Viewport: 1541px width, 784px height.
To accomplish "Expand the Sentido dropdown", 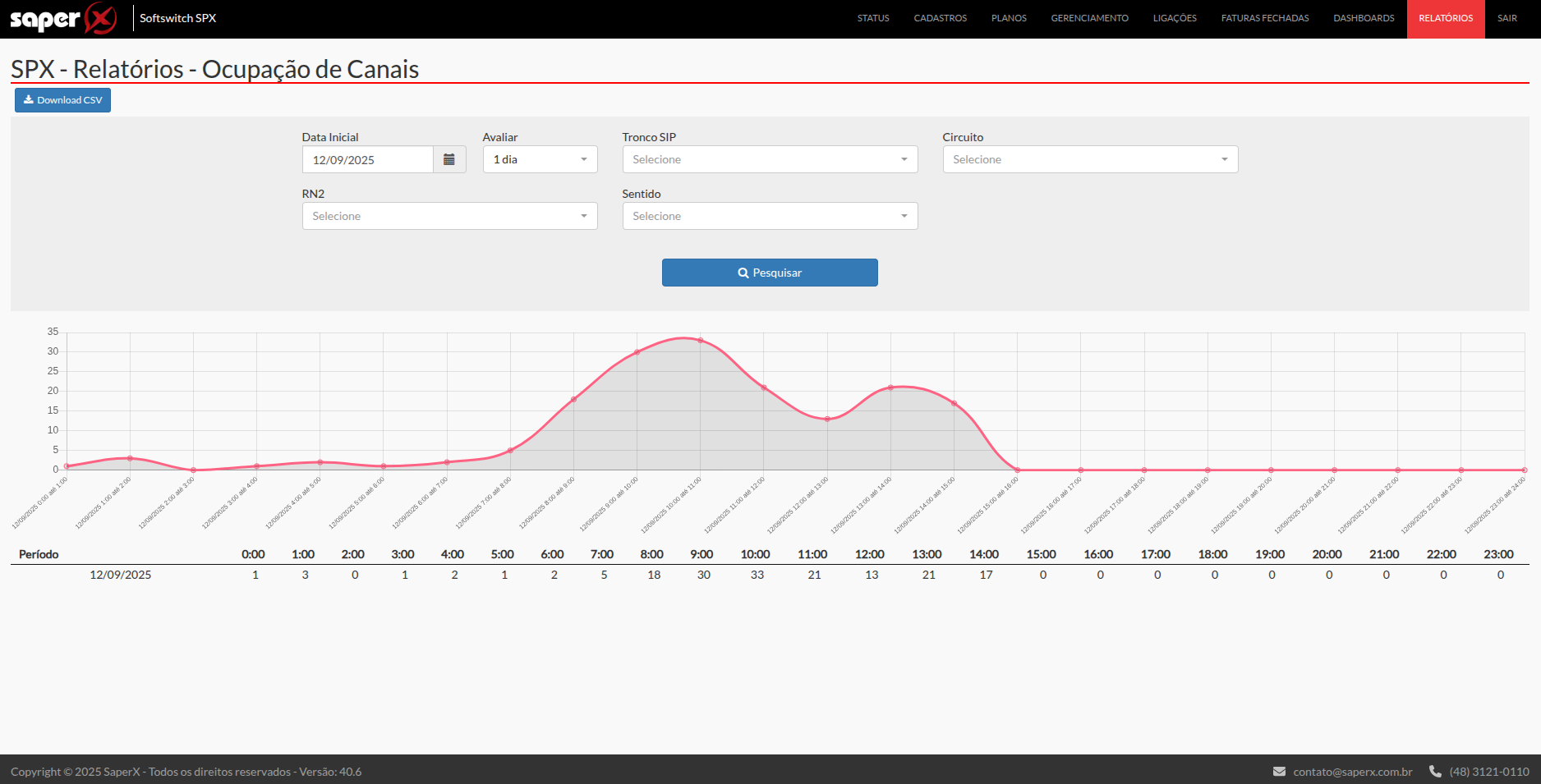I will (770, 216).
